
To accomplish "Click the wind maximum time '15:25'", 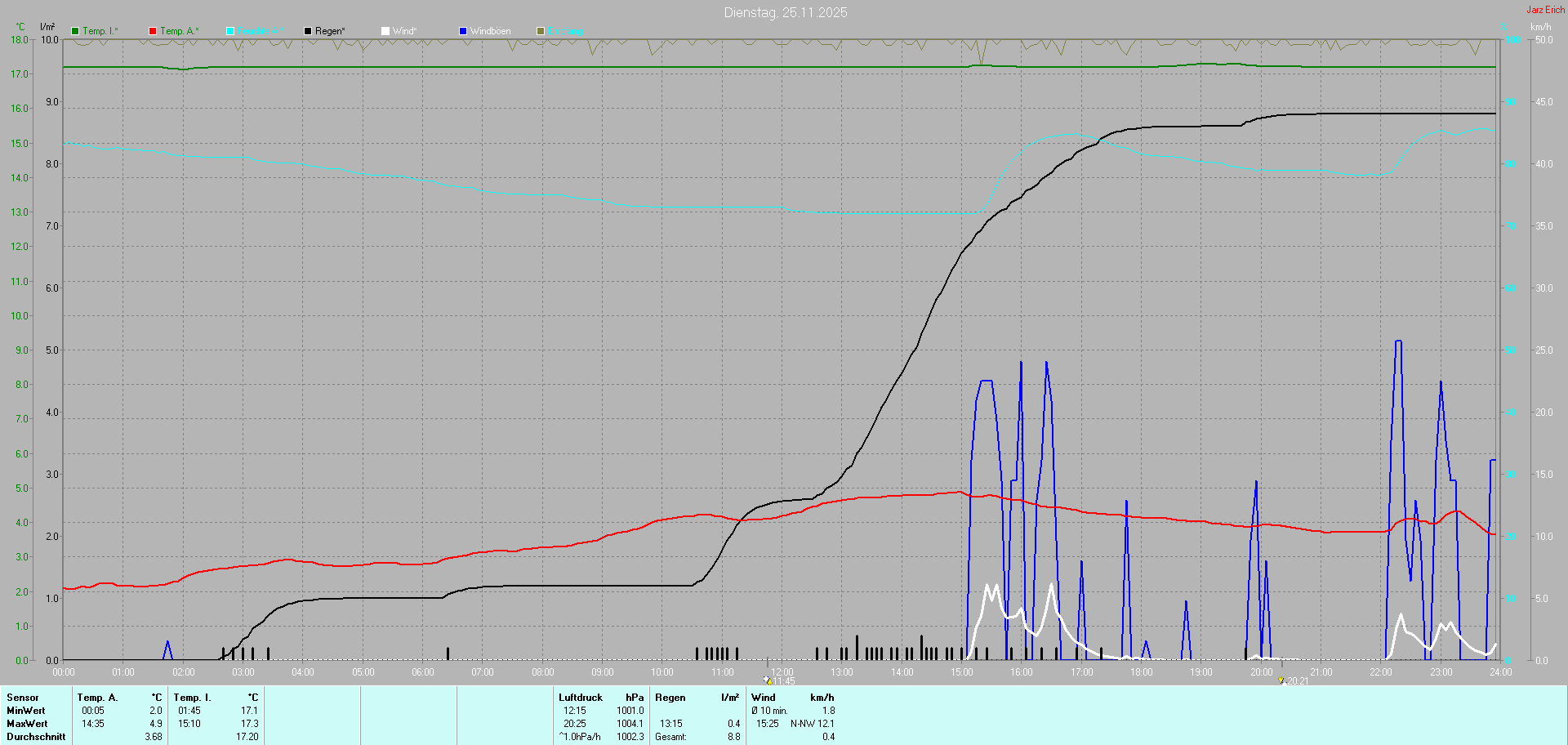I will tap(768, 724).
